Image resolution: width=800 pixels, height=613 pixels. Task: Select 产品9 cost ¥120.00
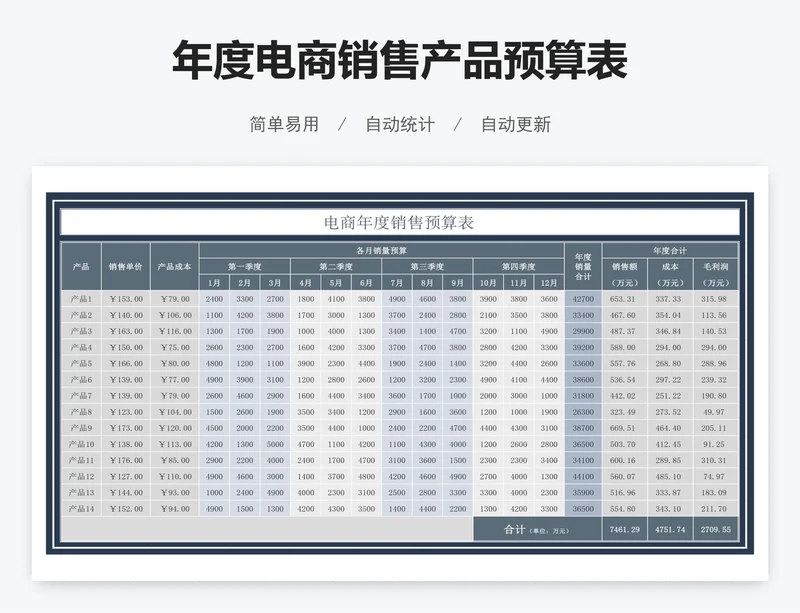pos(174,428)
